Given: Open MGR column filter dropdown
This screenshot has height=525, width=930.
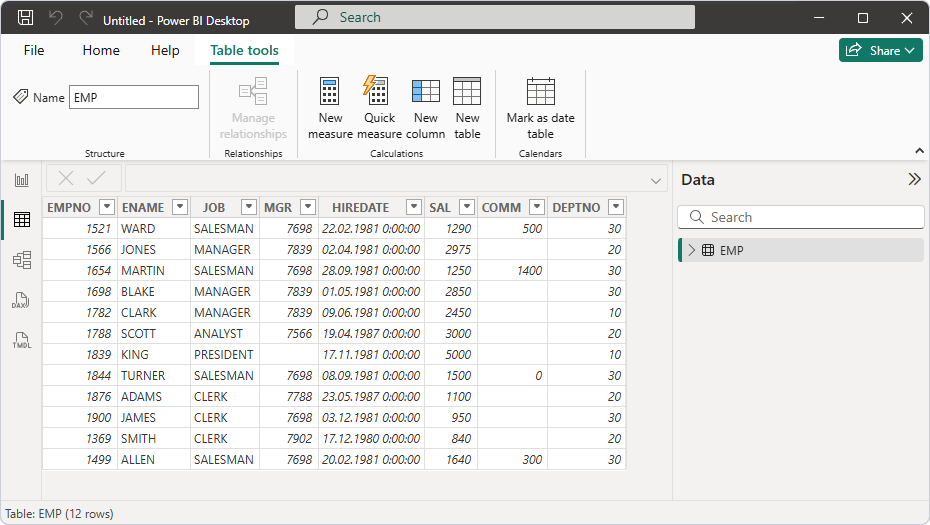Looking at the screenshot, I should coord(308,207).
